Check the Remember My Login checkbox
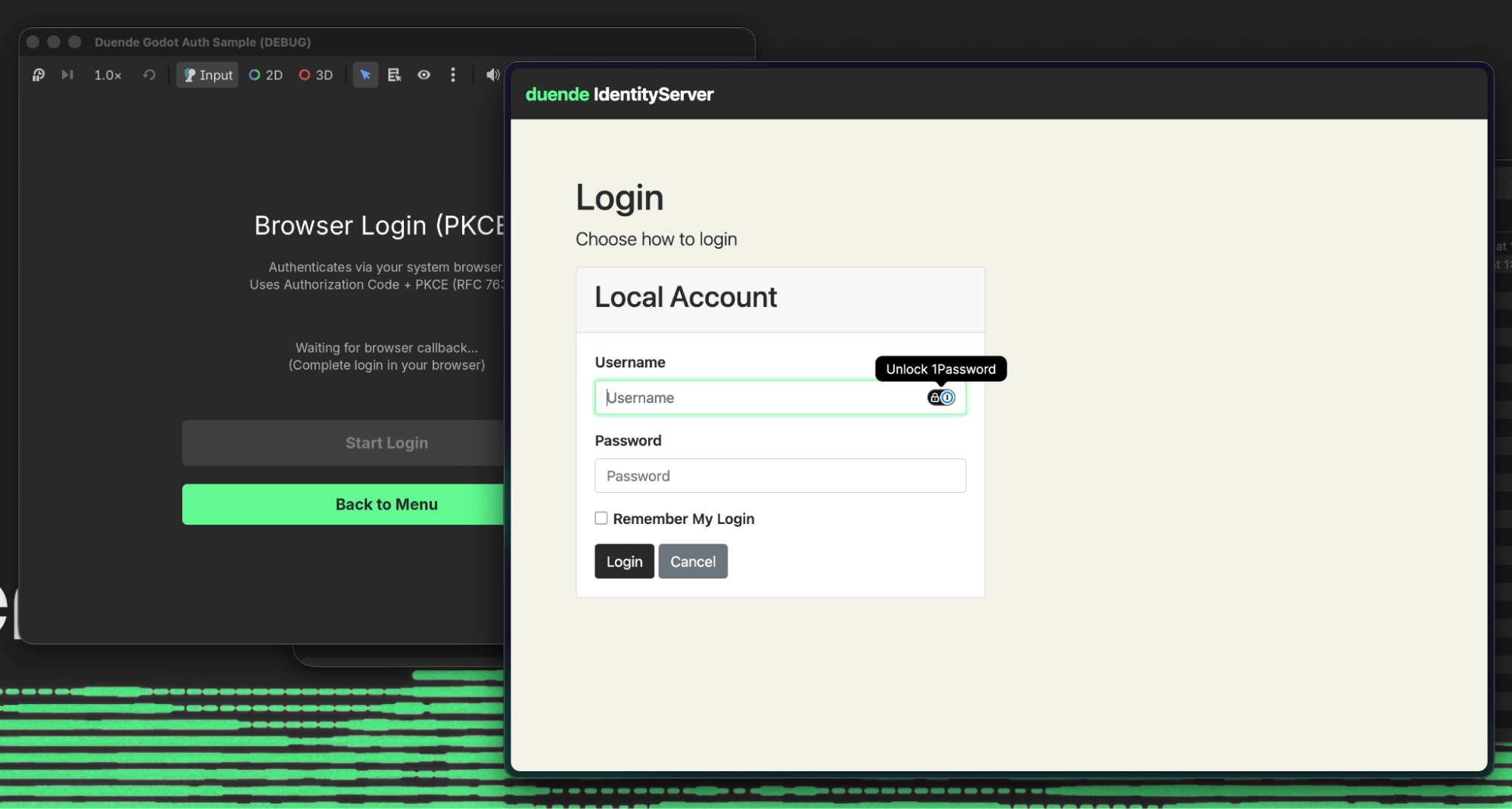Viewport: 1512px width, 809px height. (601, 519)
